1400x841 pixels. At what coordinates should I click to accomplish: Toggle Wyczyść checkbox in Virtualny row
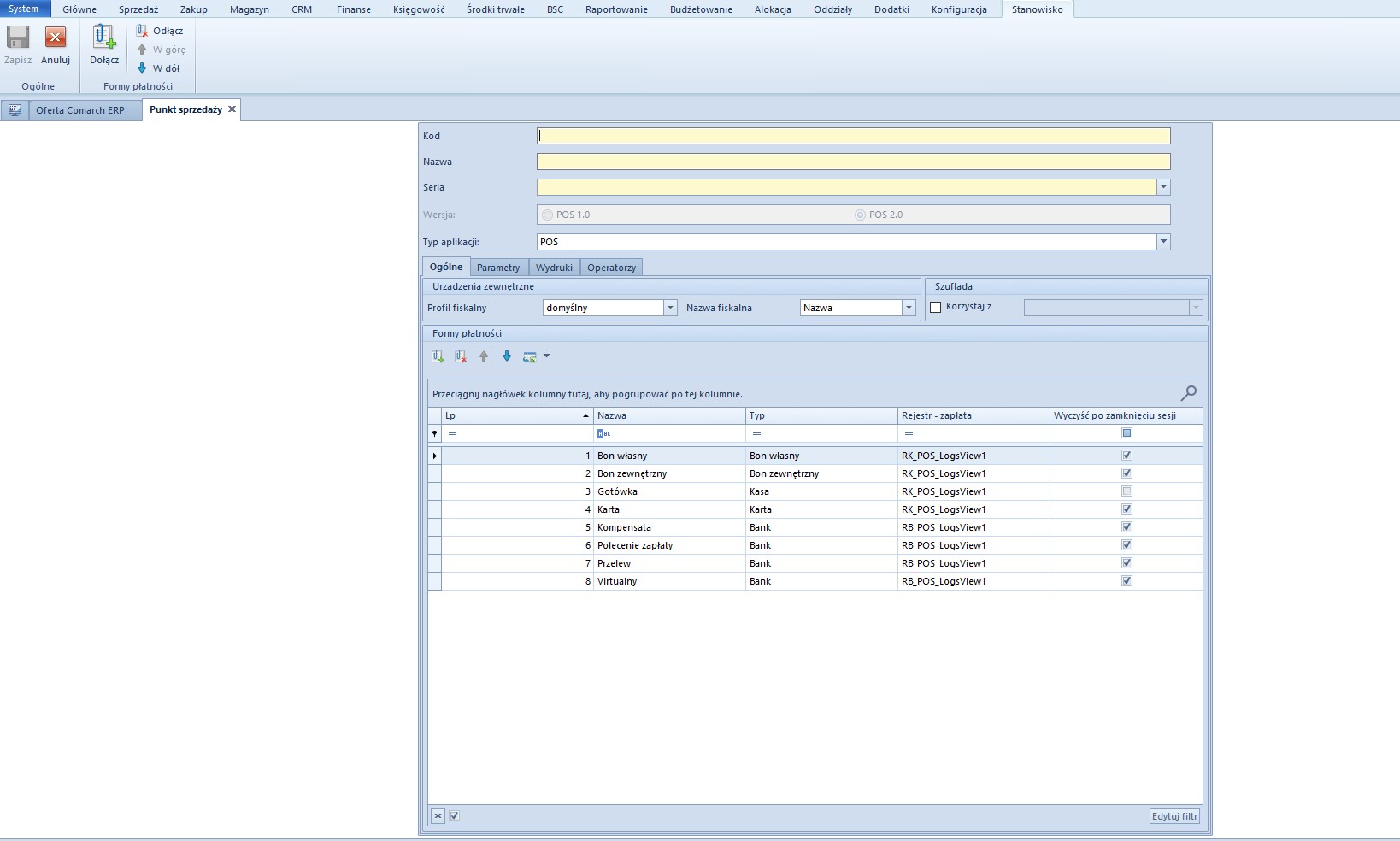coord(1126,581)
